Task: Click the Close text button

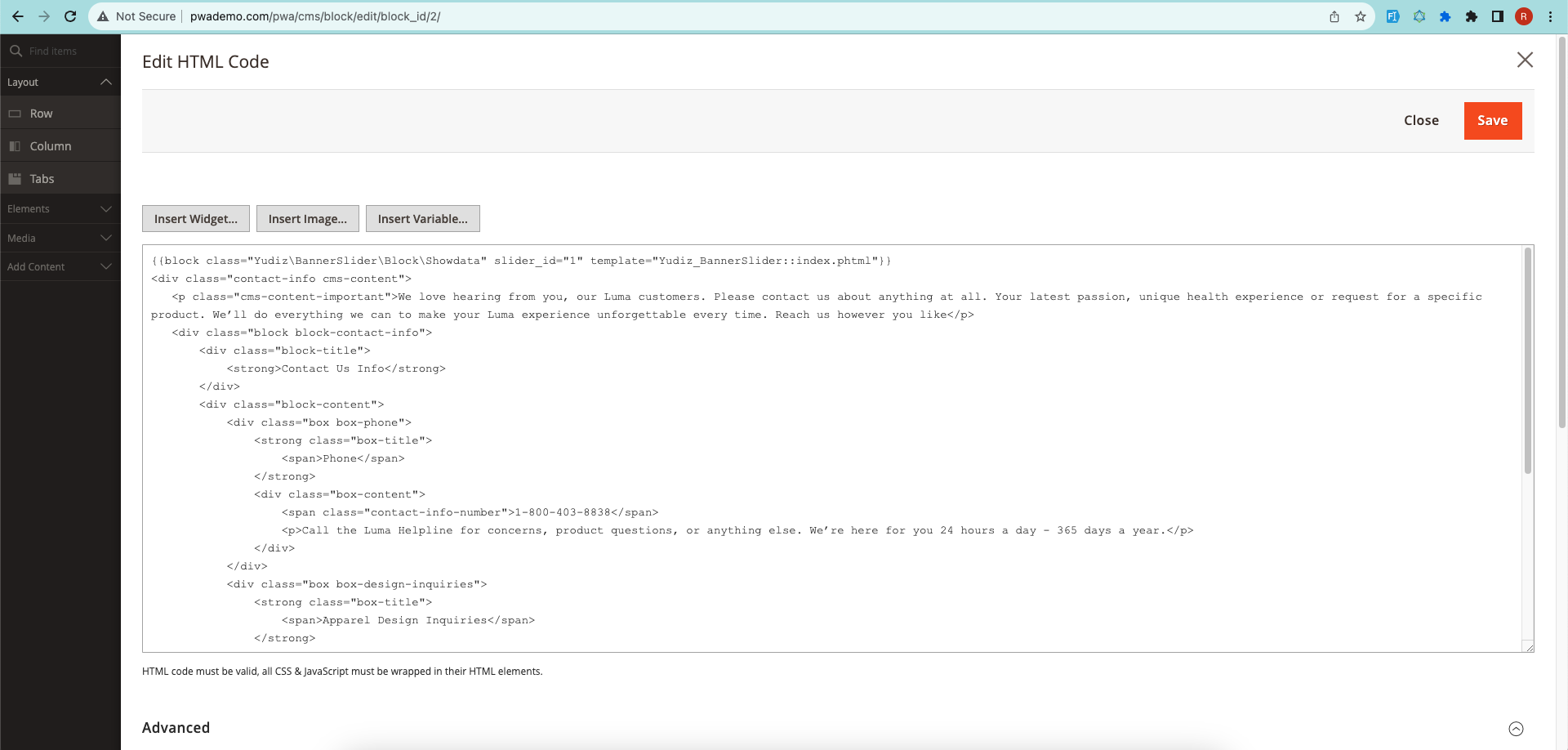Action: pyautogui.click(x=1421, y=120)
